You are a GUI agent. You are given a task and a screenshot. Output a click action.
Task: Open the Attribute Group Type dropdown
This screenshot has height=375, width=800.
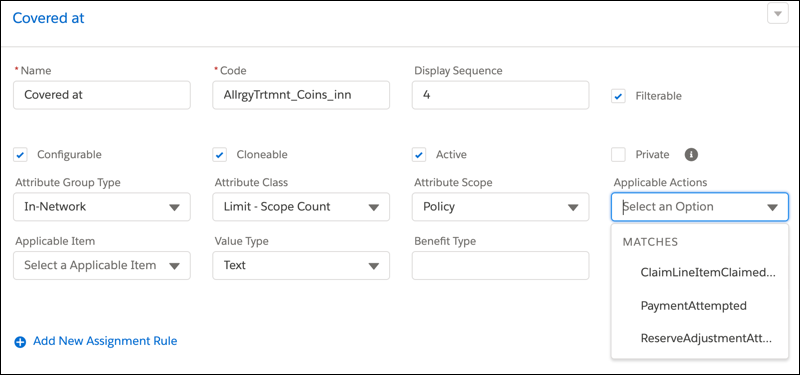pyautogui.click(x=102, y=207)
